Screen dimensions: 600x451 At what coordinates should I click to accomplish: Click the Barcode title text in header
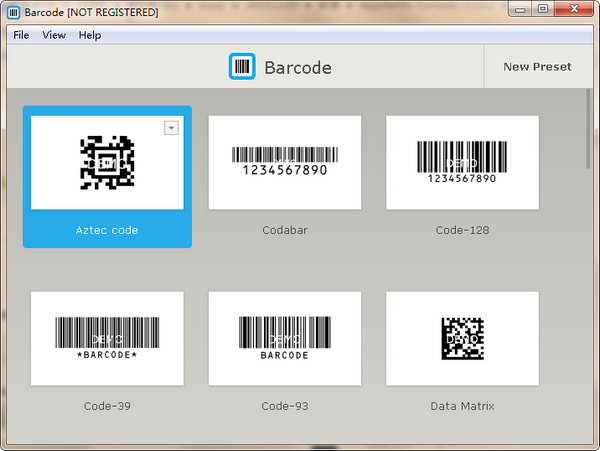coord(297,68)
